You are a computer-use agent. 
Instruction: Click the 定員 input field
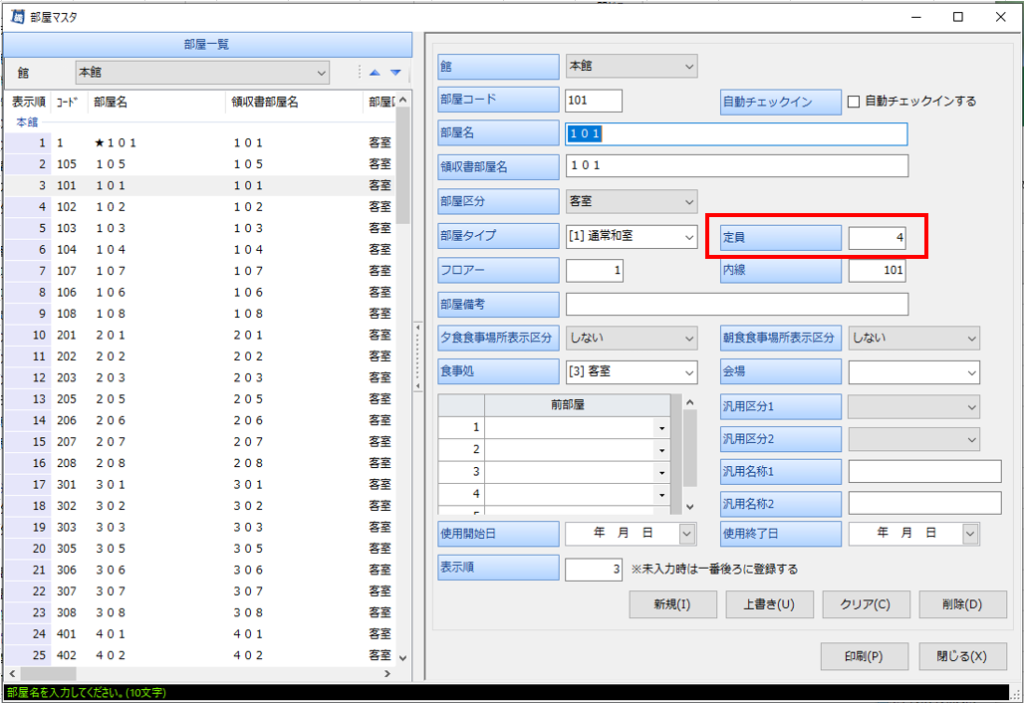877,238
